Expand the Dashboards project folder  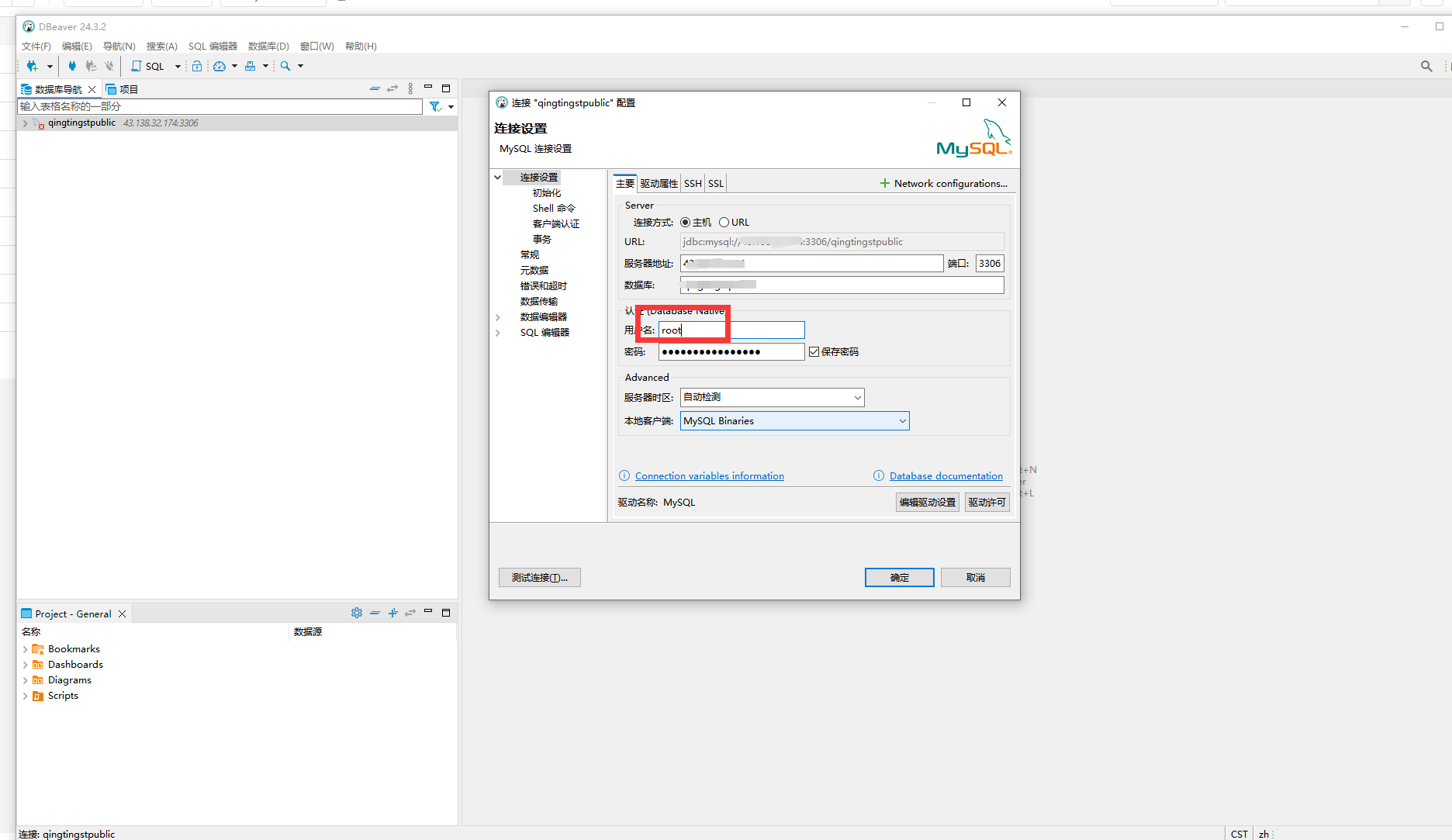click(25, 665)
